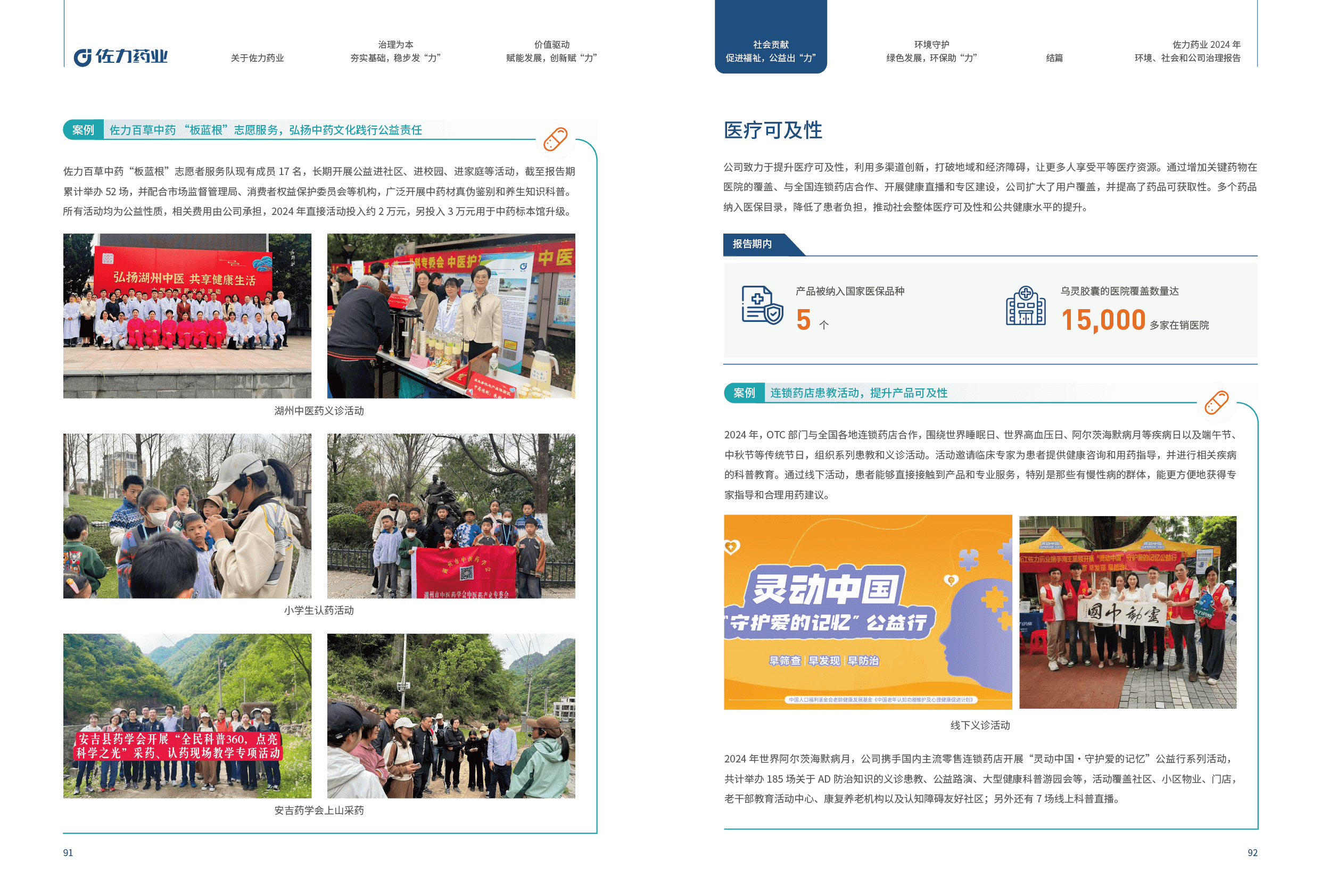Click the pill icon on the 连锁药店 case header

click(x=1216, y=402)
